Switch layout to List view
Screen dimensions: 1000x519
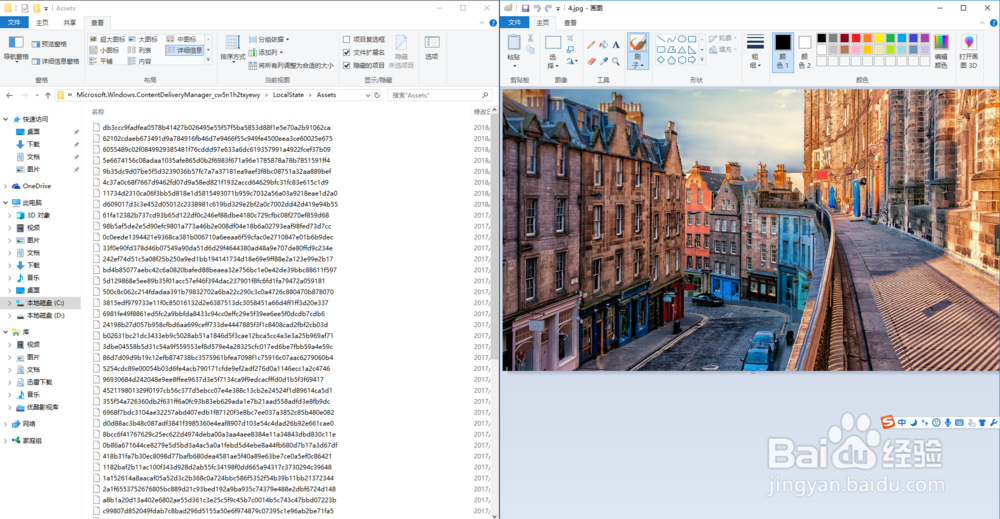(x=140, y=50)
